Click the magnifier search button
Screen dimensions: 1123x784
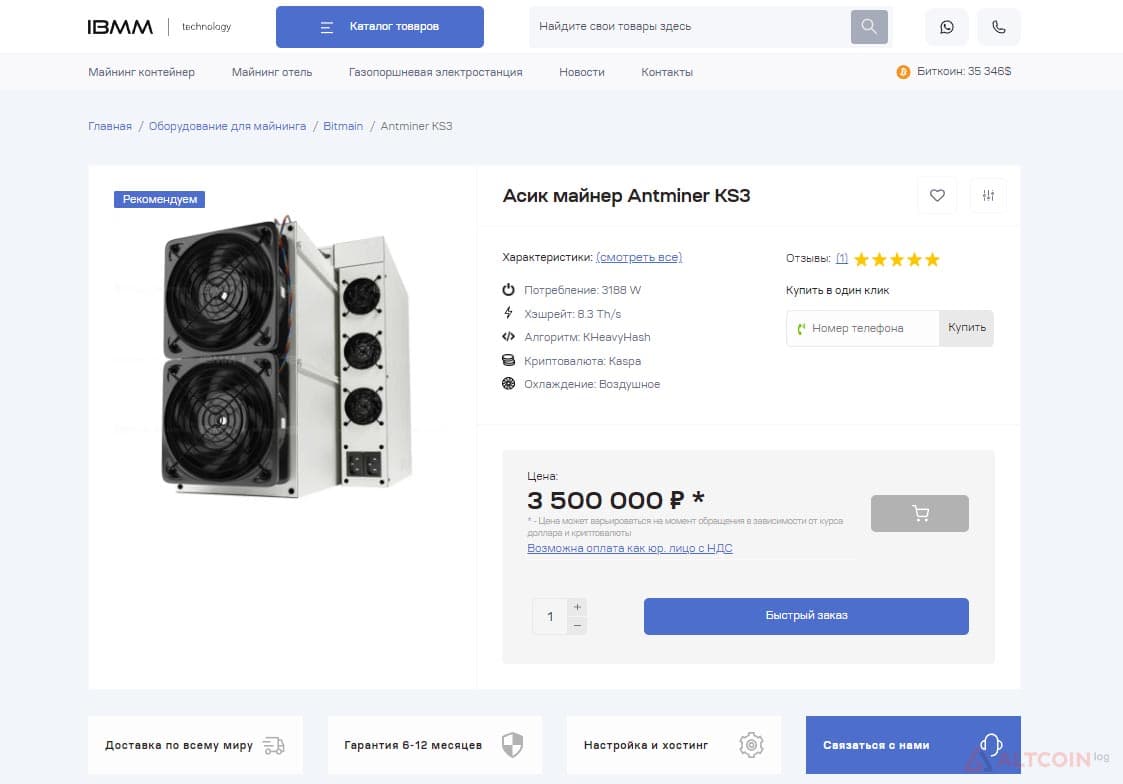869,27
